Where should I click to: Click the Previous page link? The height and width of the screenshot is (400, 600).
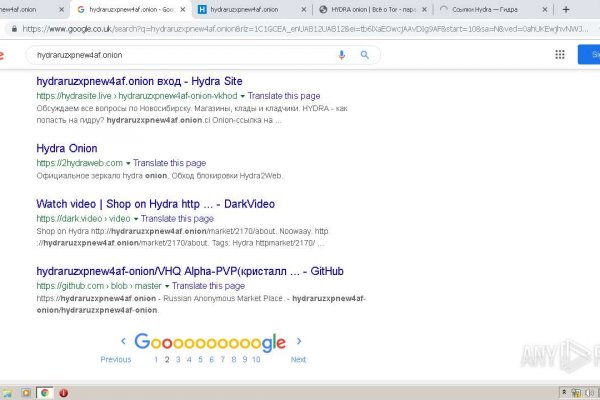(x=115, y=359)
